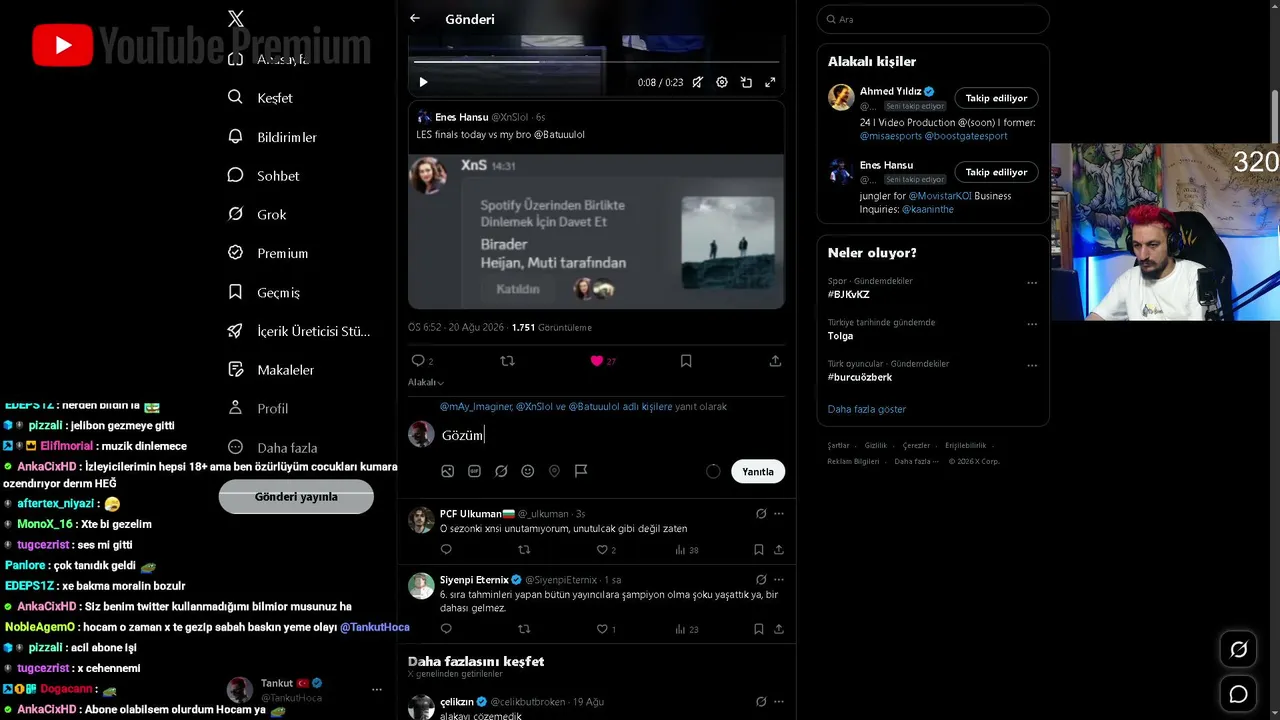Click into the reply text field
Viewport: 1280px width, 720px height.
[610, 435]
